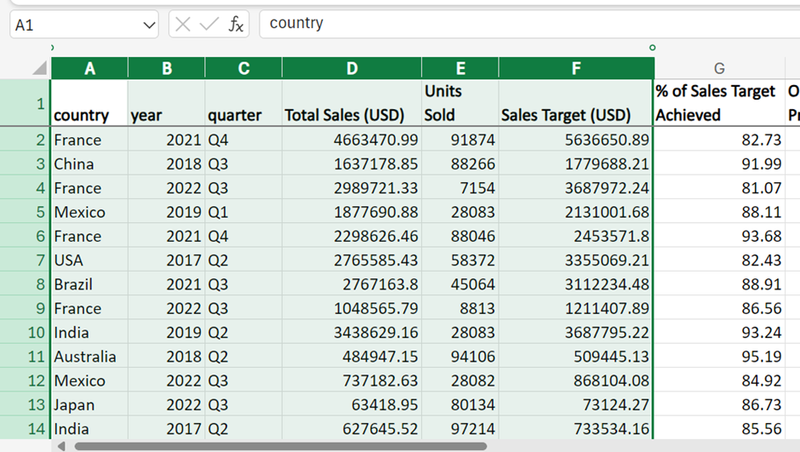Click the Insert Function fx icon
The width and height of the screenshot is (800, 452).
[x=236, y=24]
